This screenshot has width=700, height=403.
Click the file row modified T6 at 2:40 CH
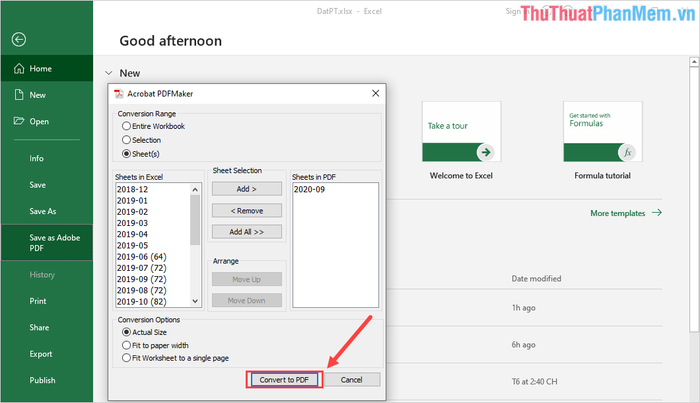[525, 382]
